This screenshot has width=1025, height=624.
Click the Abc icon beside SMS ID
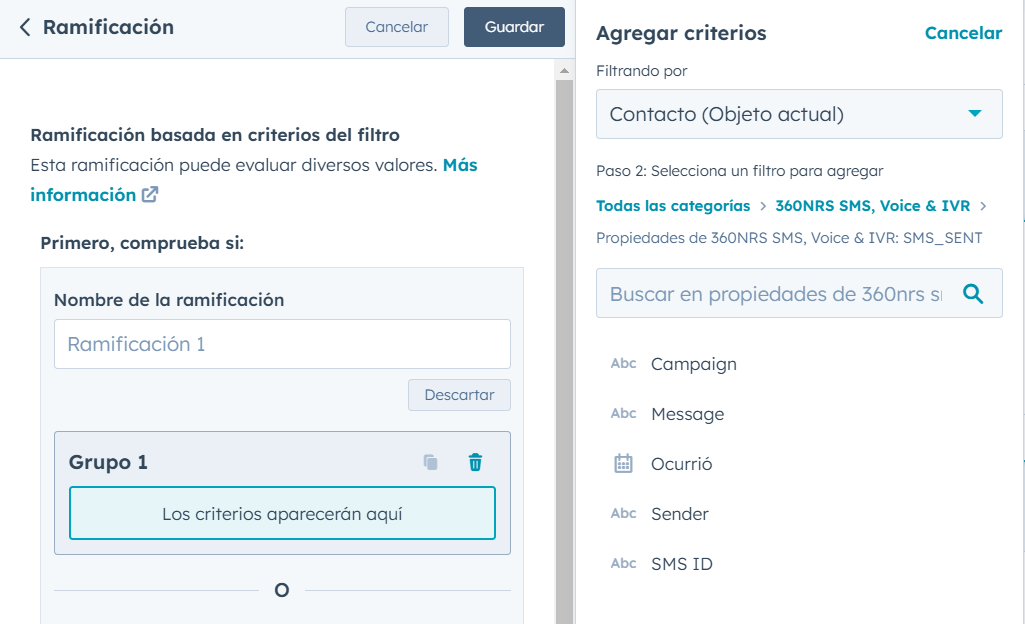[623, 564]
